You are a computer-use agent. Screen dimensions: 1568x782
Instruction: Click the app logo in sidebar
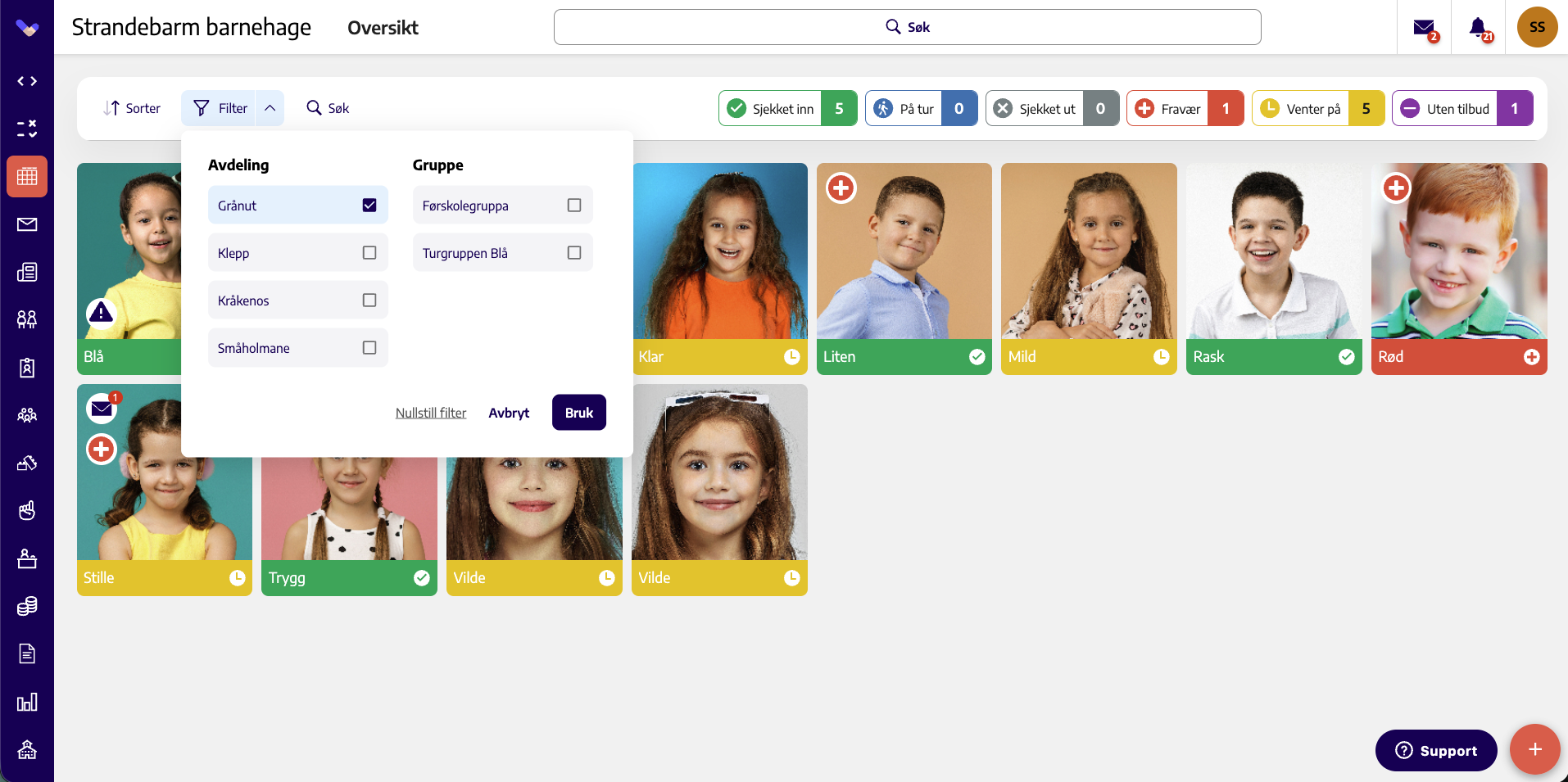pos(27,29)
